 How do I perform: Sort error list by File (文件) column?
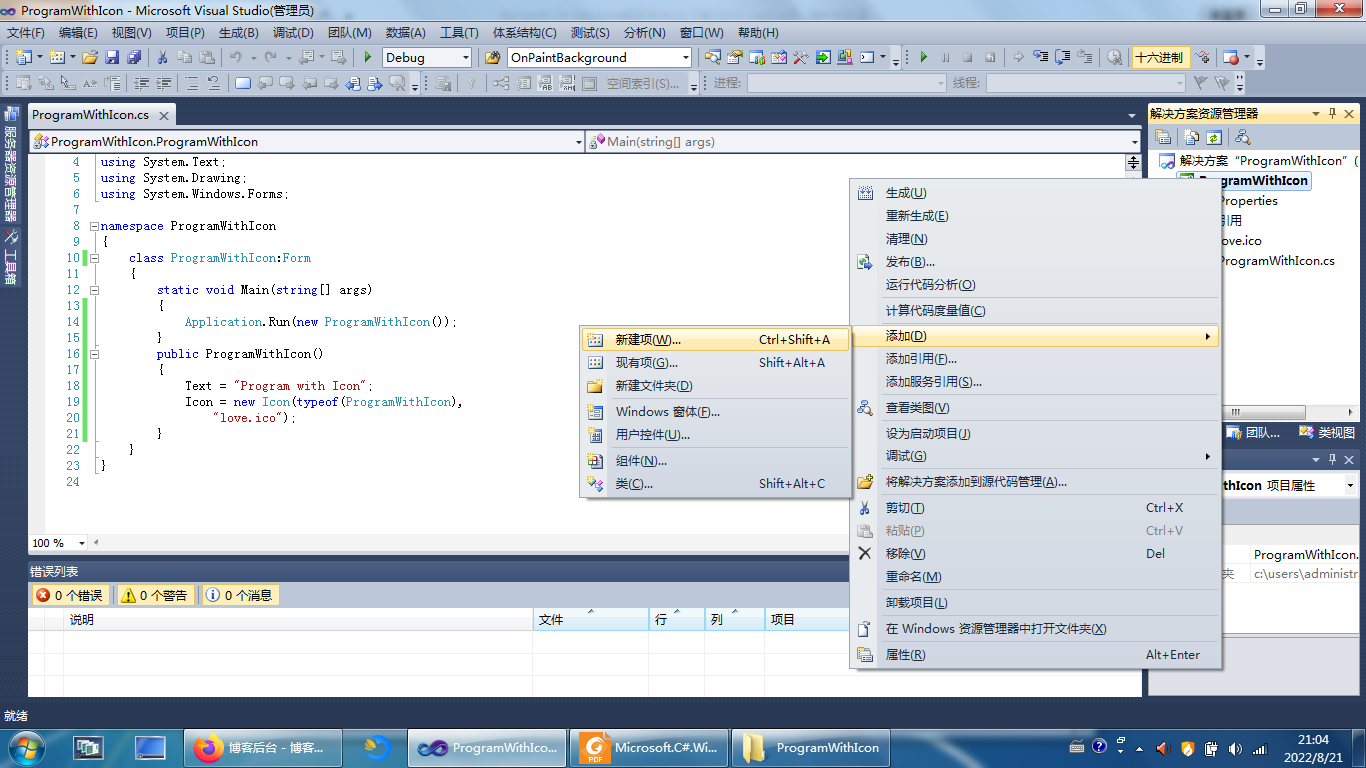point(590,620)
